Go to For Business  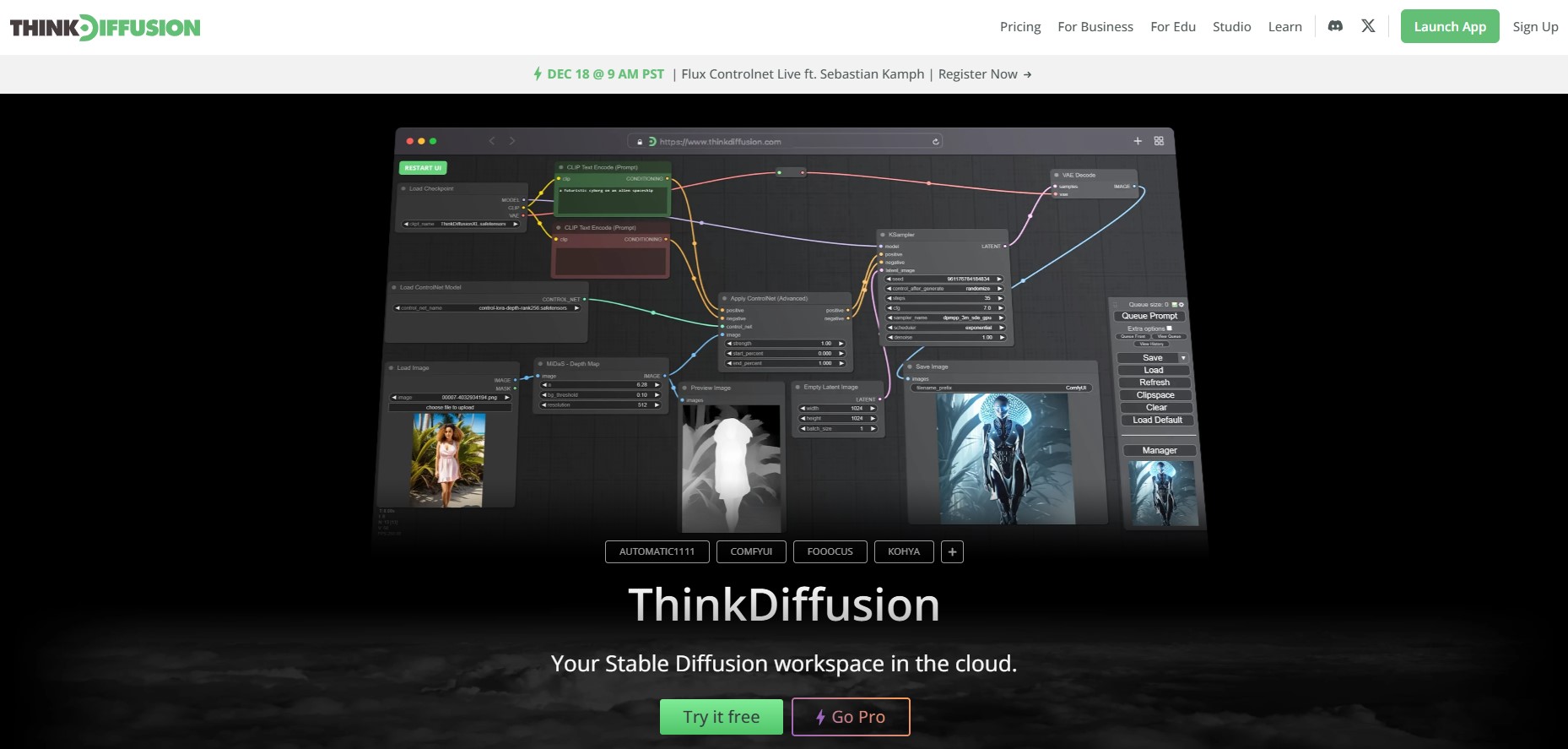click(x=1095, y=26)
